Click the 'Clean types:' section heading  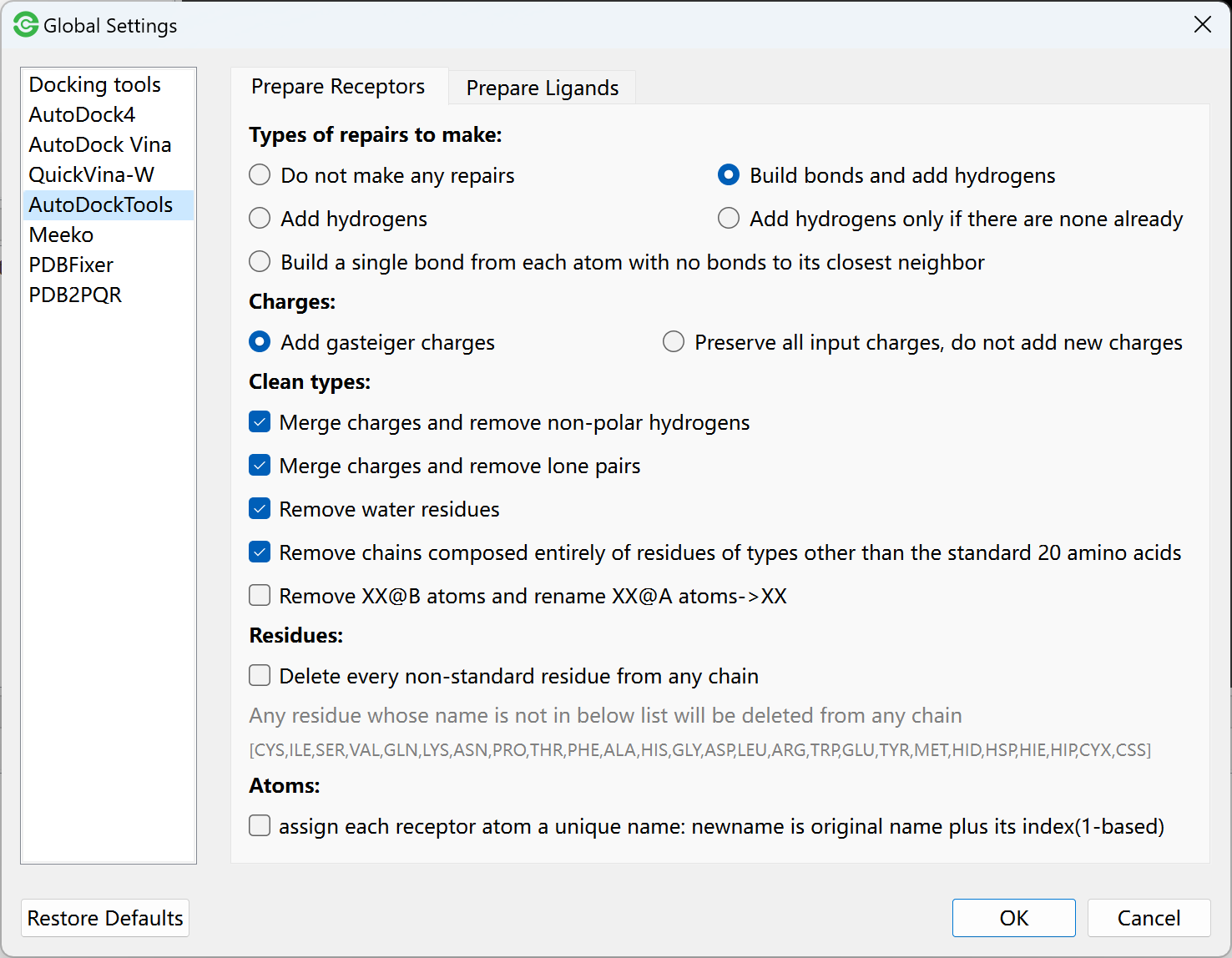[310, 382]
